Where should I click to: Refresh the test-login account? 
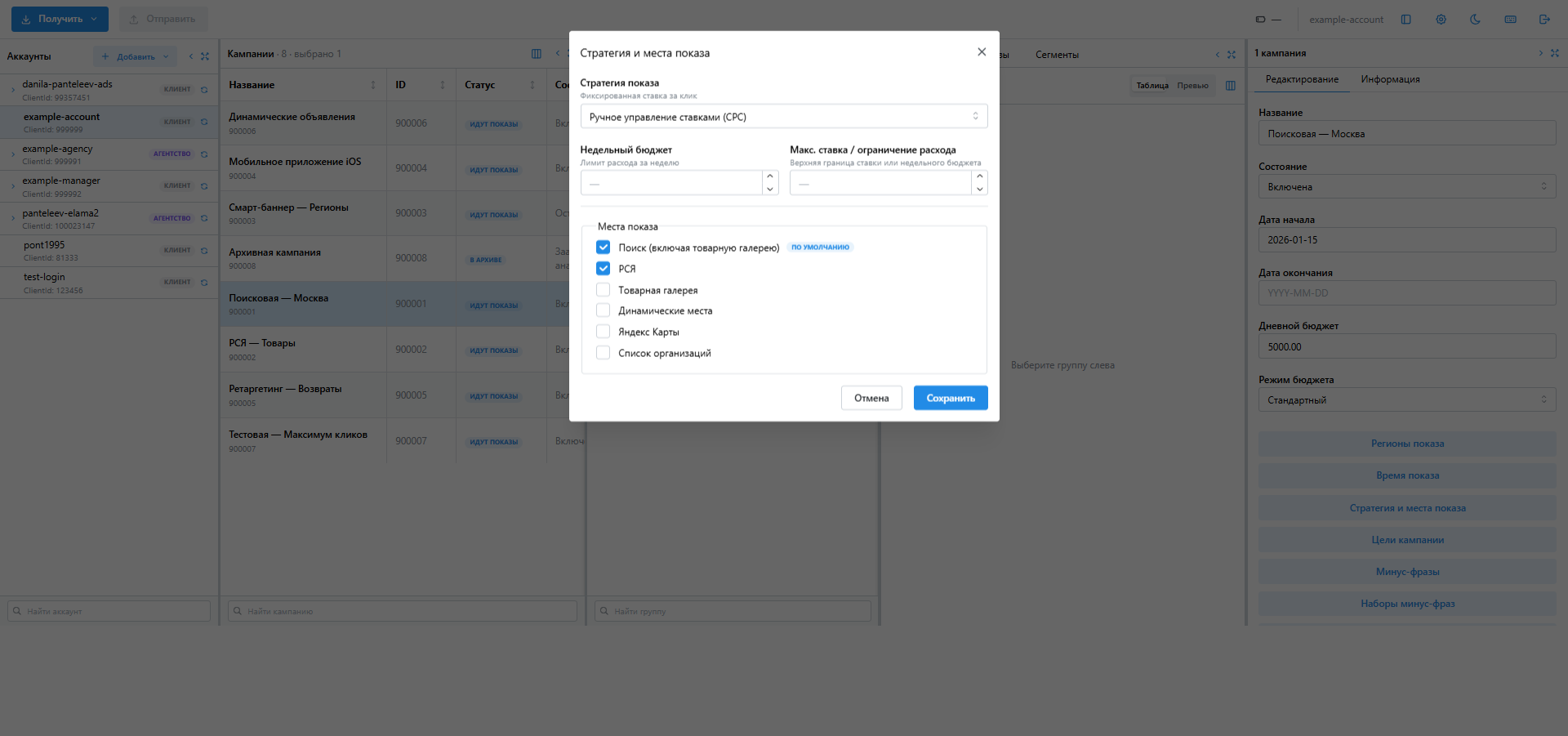[204, 282]
